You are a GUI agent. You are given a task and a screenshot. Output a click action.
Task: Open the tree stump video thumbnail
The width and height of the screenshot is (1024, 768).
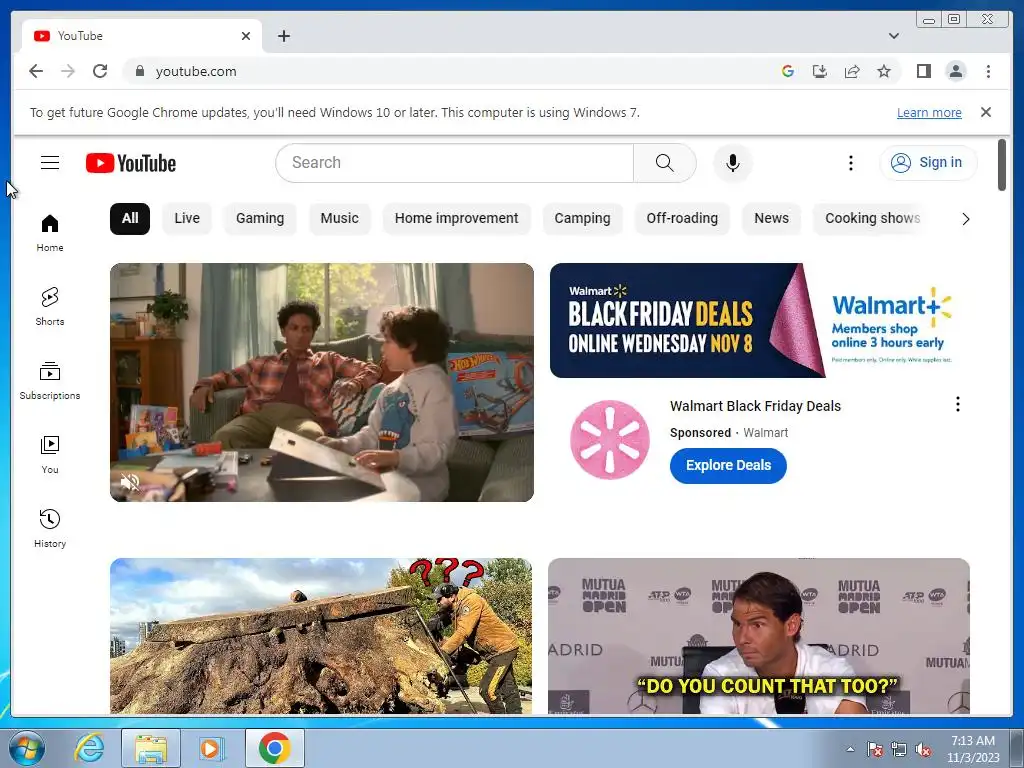point(321,636)
